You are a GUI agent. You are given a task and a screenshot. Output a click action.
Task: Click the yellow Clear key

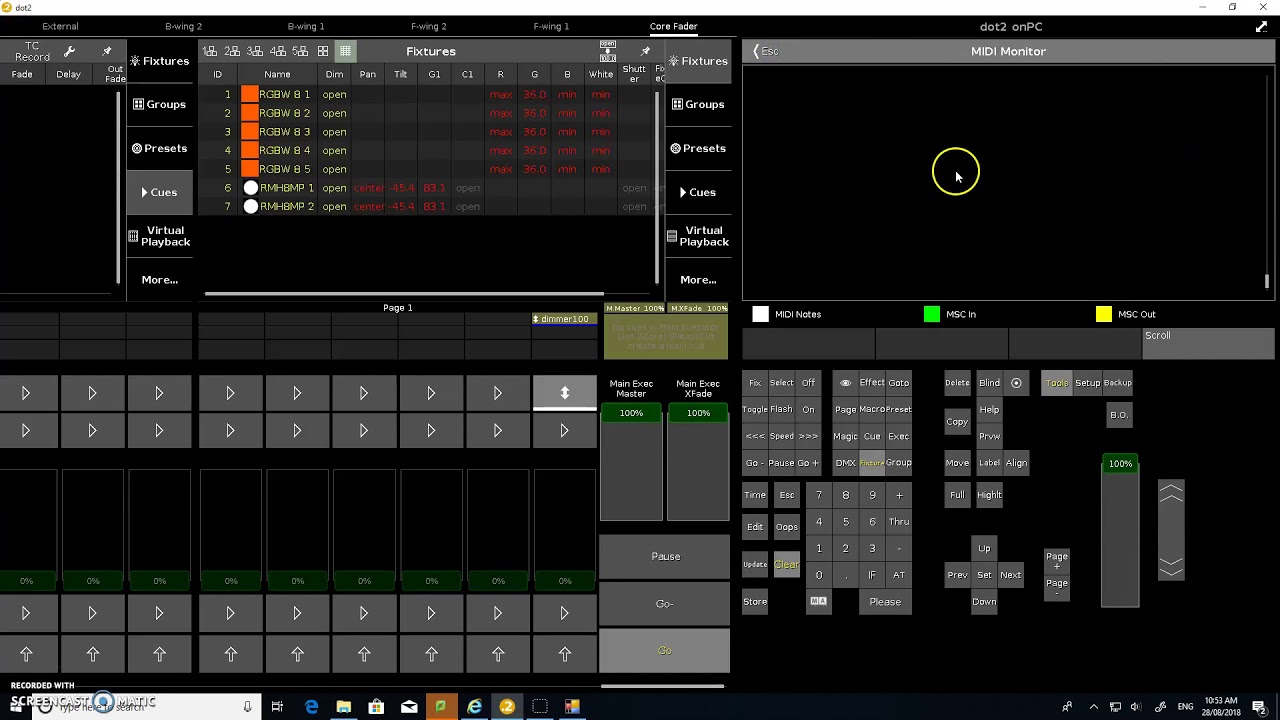[x=786, y=565]
